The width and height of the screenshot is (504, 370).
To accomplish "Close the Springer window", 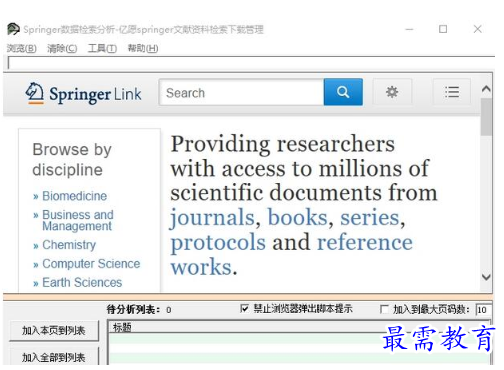I will tap(478, 29).
